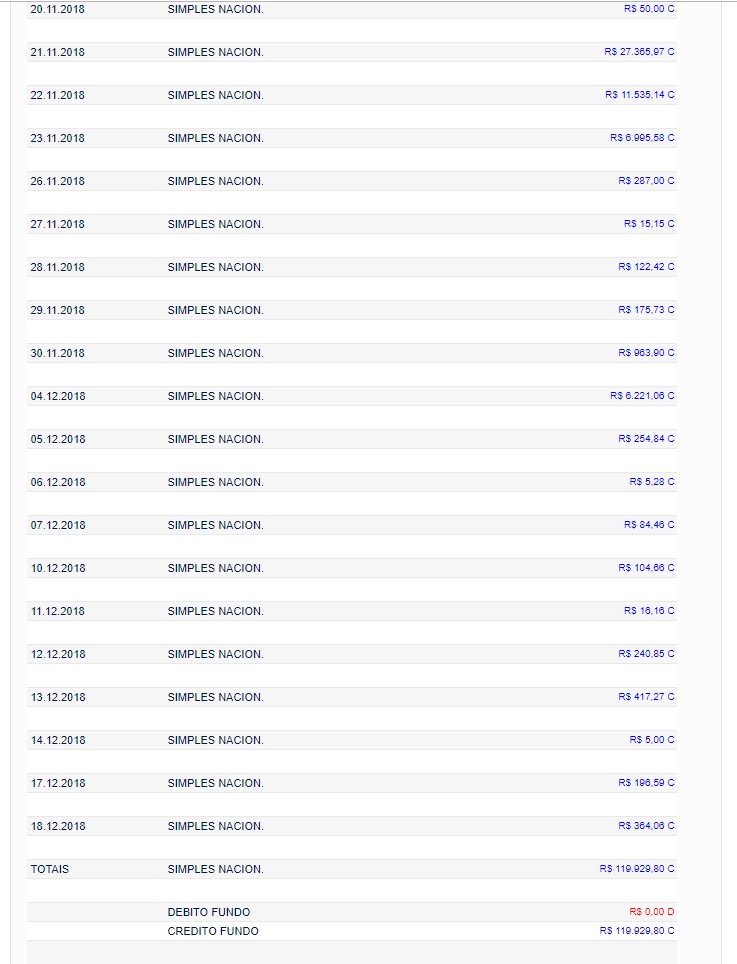This screenshot has height=964, width=737.
Task: Select the 30.11.2018 row date
Action: point(58,354)
